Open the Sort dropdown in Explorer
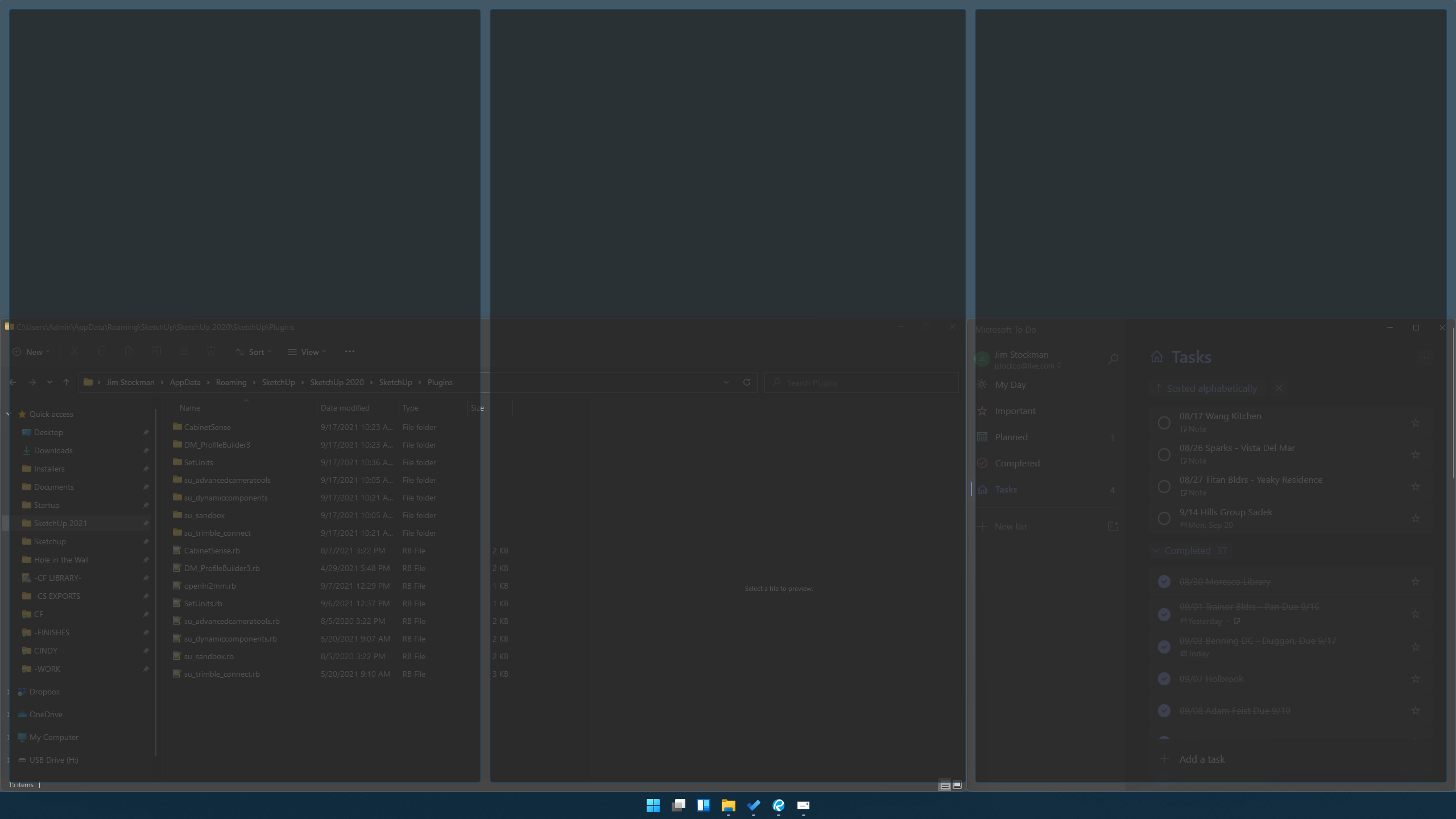 click(x=254, y=351)
